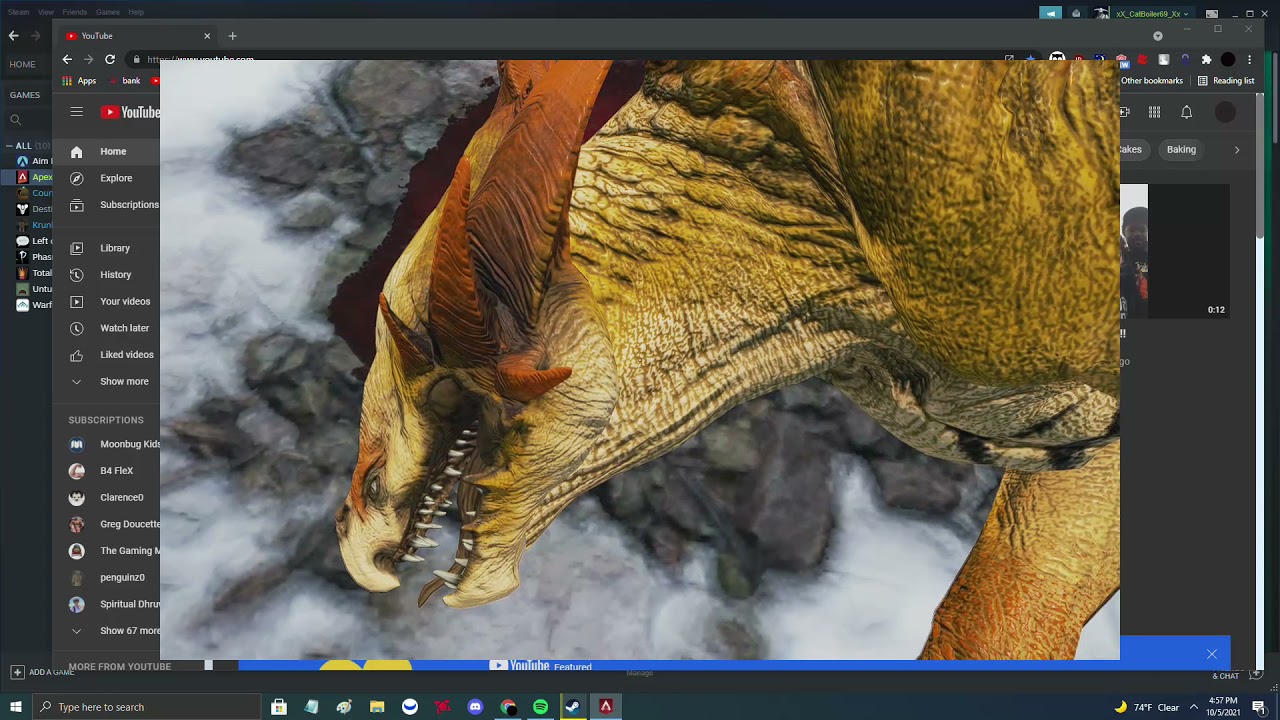Open Discord from the taskbar

[x=475, y=707]
